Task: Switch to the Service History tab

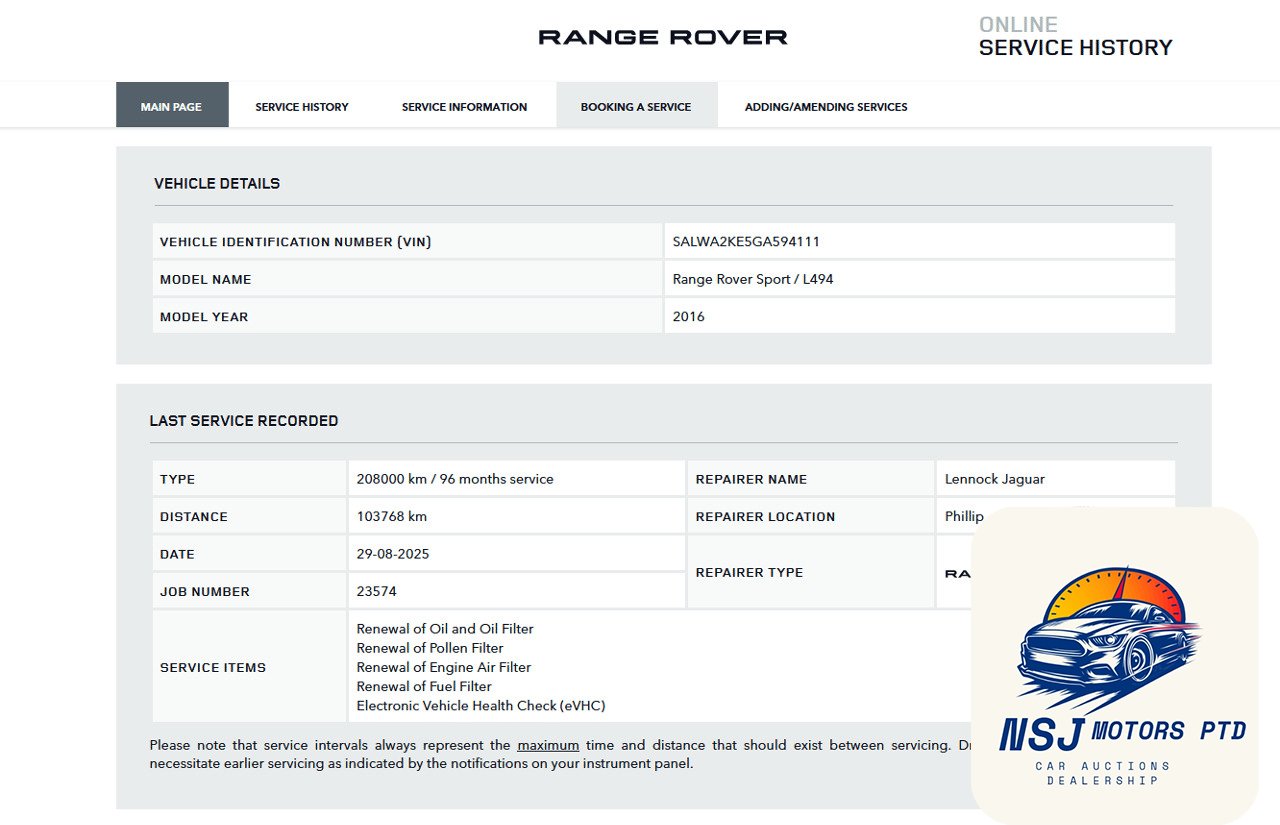Action: click(x=302, y=106)
